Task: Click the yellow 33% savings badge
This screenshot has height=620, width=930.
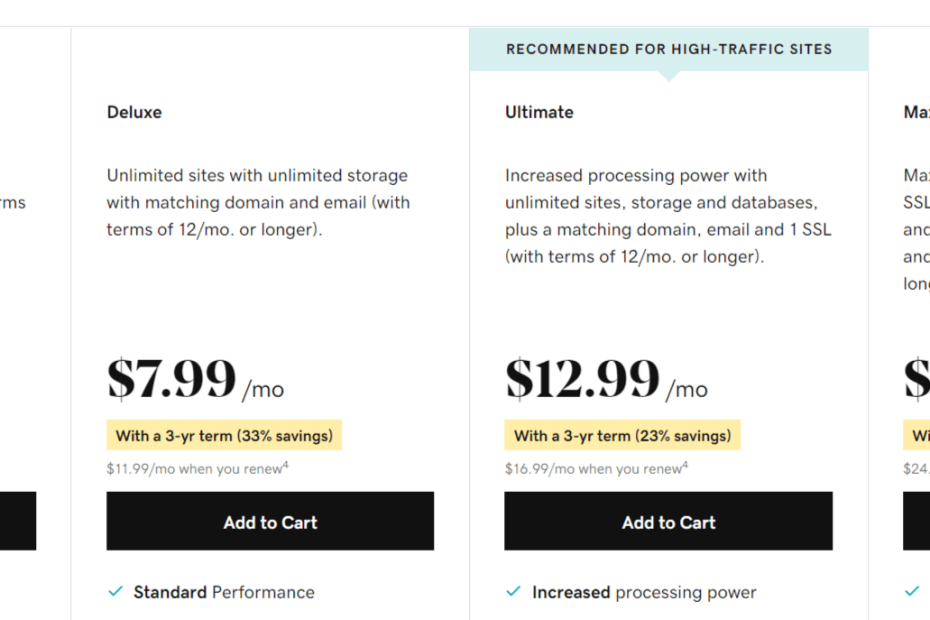Action: click(x=224, y=434)
